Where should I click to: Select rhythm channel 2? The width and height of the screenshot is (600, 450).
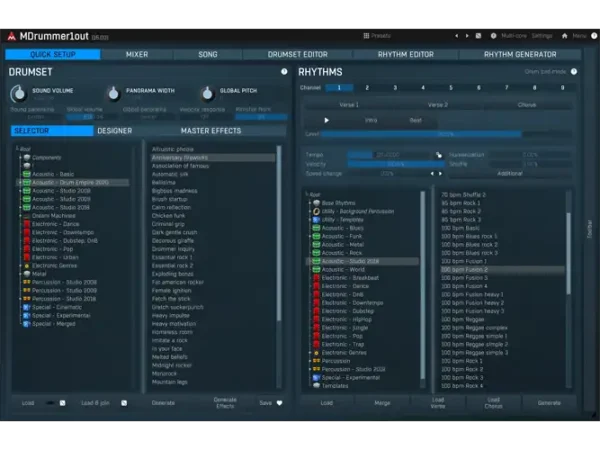coord(367,88)
